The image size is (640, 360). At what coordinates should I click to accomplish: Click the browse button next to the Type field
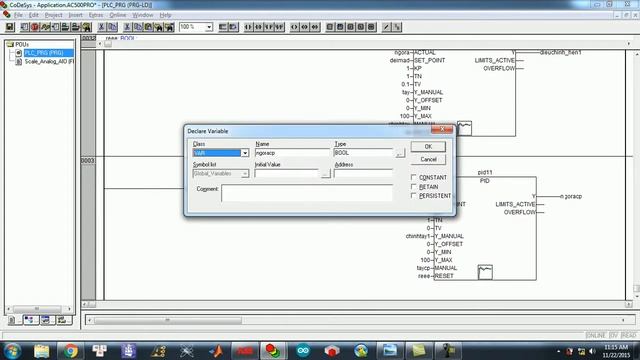400,153
